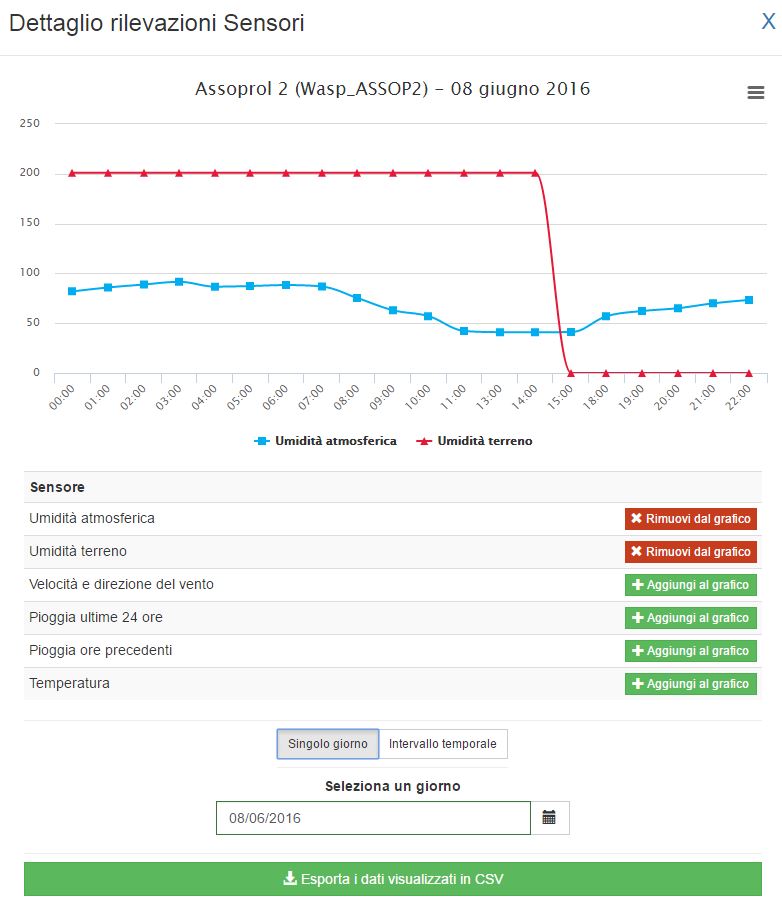
Task: Add Velocità e direzione del vento to chart
Action: [691, 585]
